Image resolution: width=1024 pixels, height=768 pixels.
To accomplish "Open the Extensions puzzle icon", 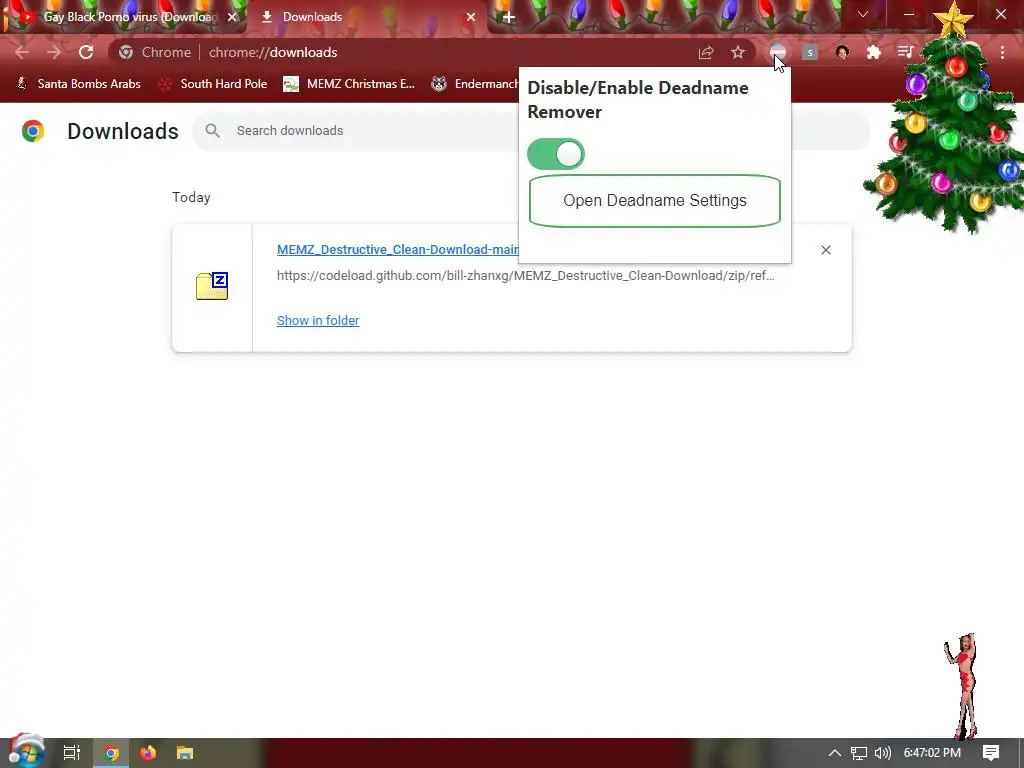I will tap(874, 52).
